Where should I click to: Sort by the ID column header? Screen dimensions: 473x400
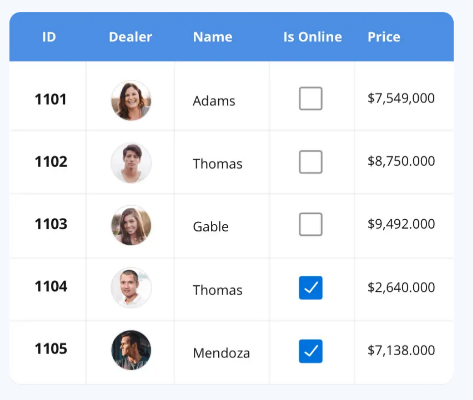(x=49, y=37)
